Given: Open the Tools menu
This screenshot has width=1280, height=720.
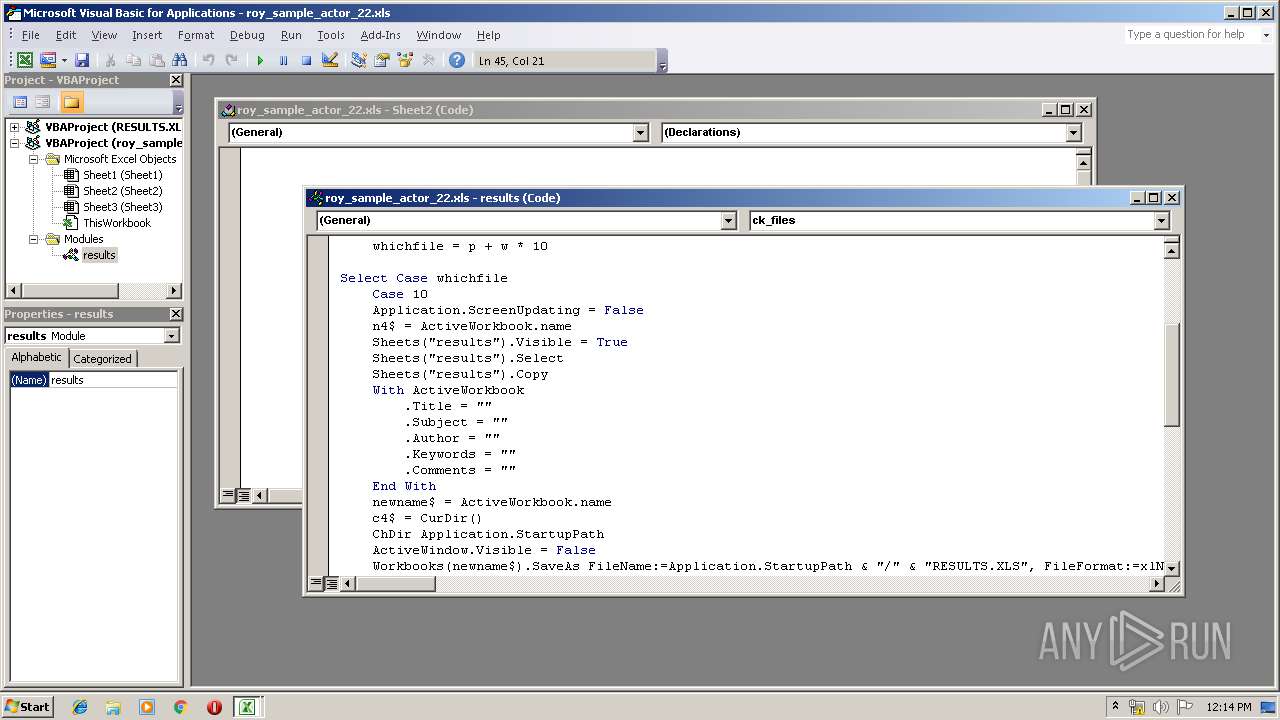Looking at the screenshot, I should (x=331, y=35).
